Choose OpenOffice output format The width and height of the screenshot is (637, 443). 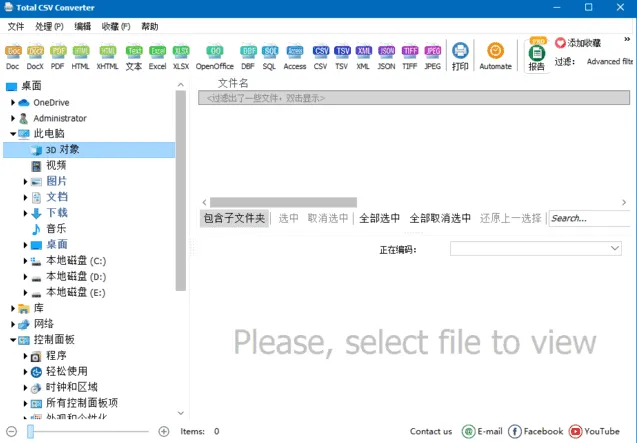pyautogui.click(x=214, y=56)
